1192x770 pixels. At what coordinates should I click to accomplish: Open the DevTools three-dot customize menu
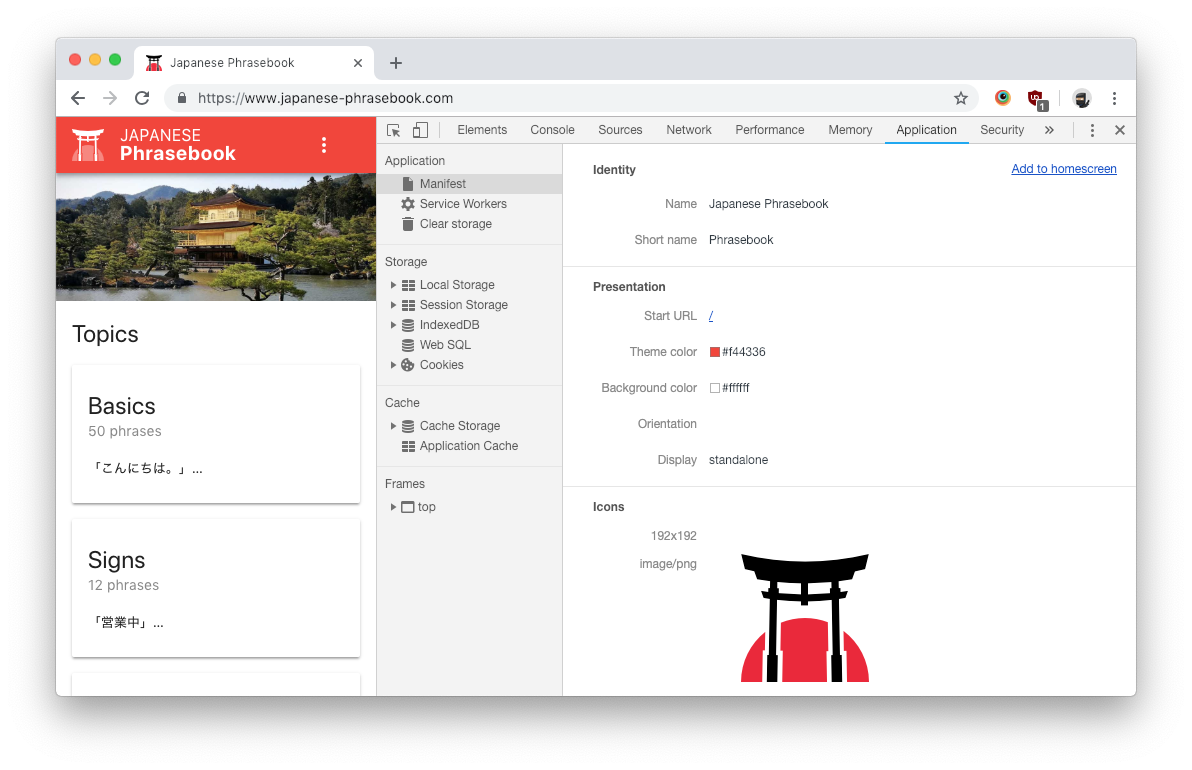pos(1092,130)
